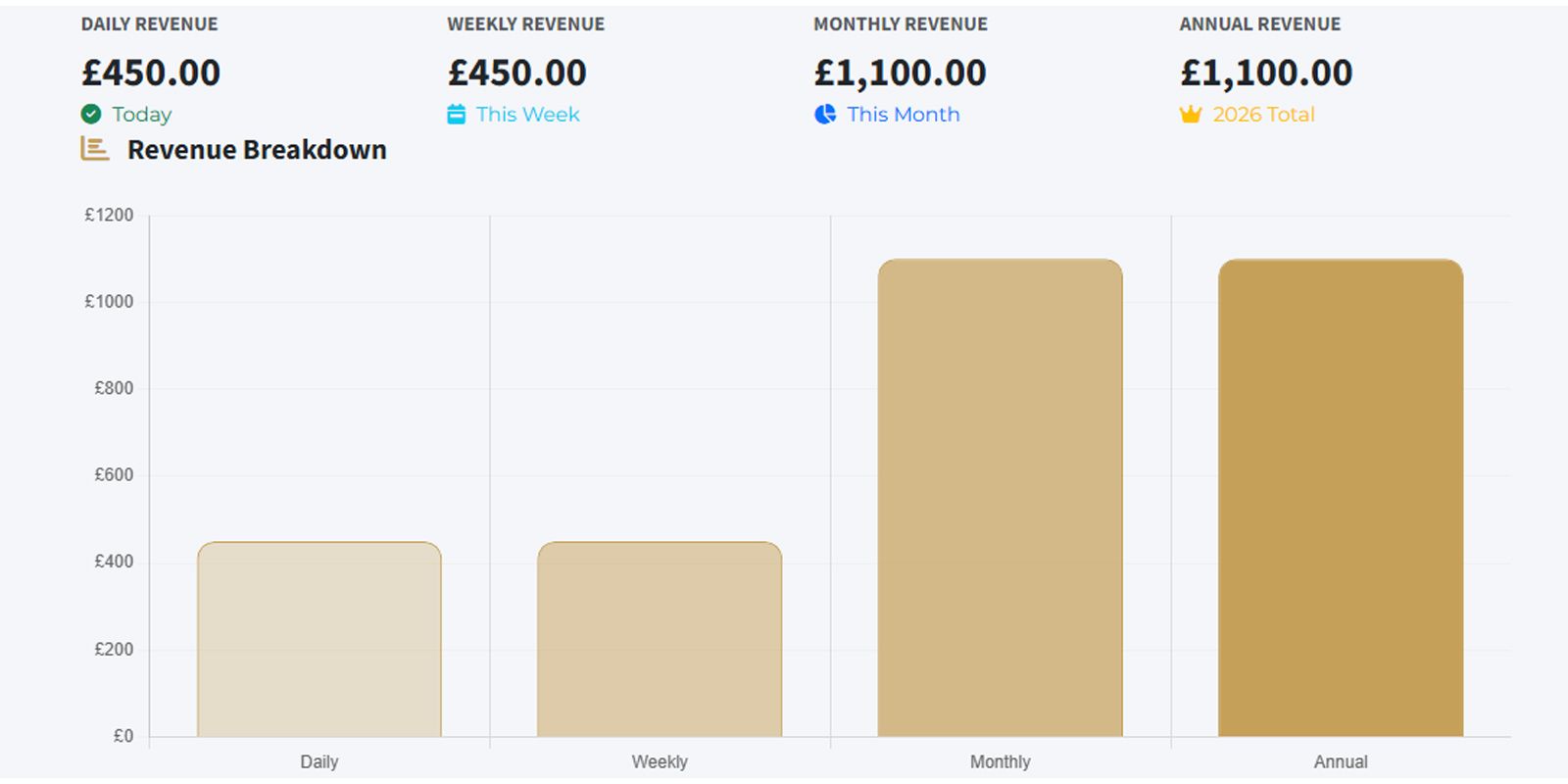Click the Monthly revenue bar
Screen dimensions: 1568x784
1000,498
